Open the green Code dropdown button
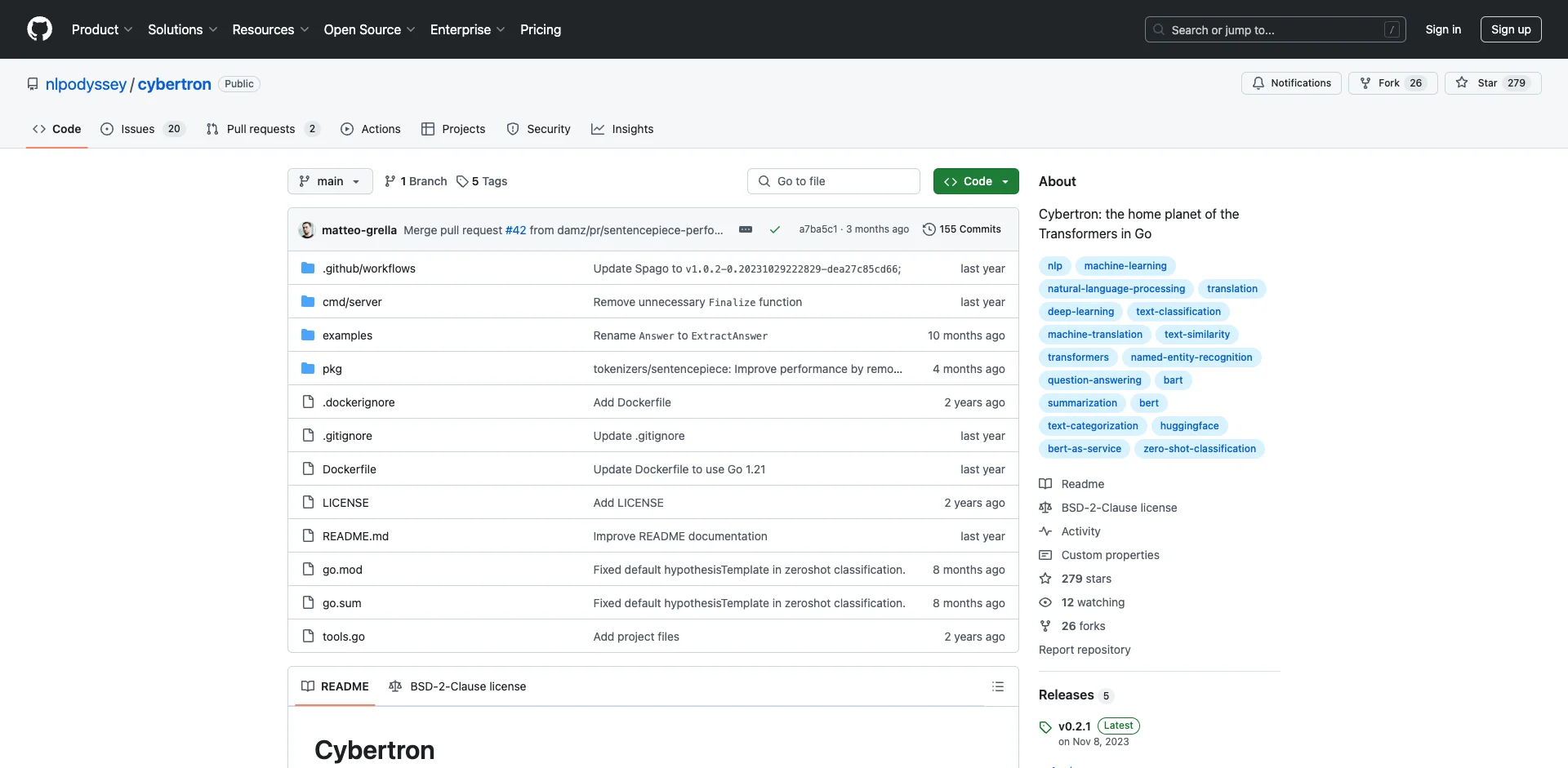Screen dimensions: 1568x768 [x=976, y=181]
